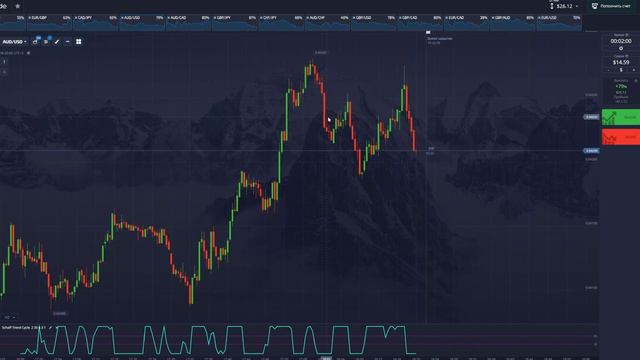Click the $14.59 trade amount field
The image size is (640, 360).
621,62
